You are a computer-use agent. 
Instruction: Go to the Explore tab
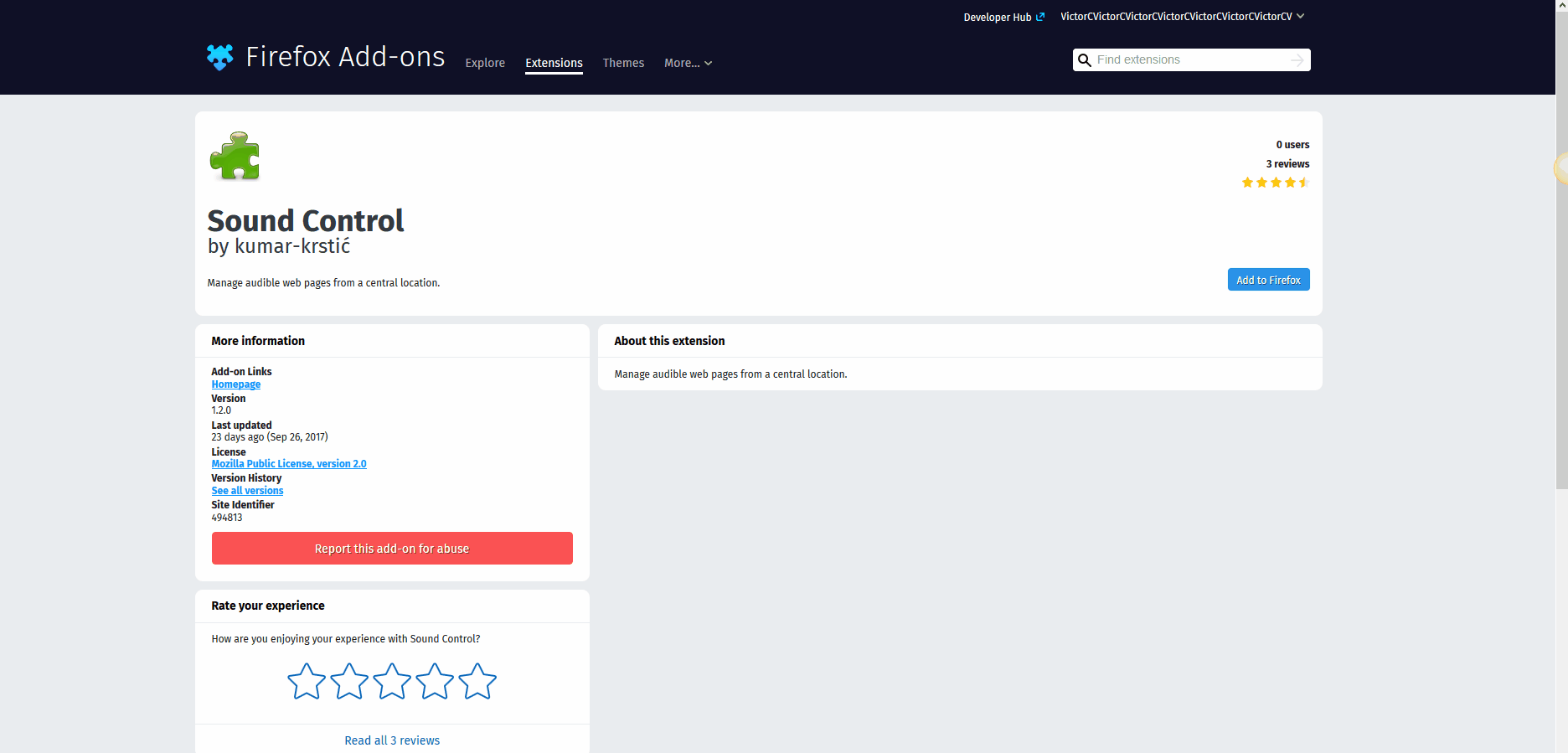click(485, 63)
